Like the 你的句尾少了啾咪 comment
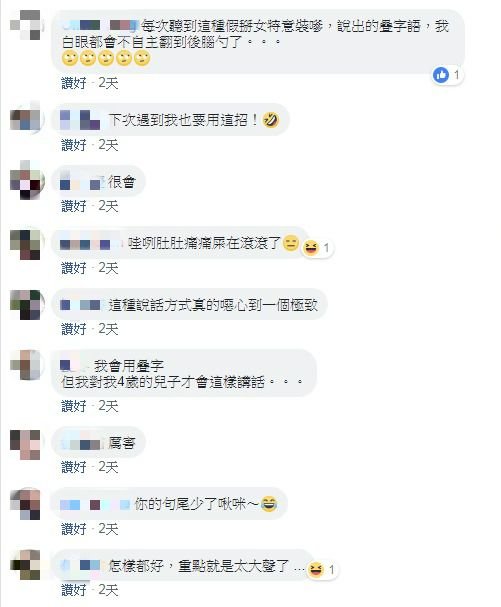Viewport: 501px width, 607px height. (x=74, y=529)
